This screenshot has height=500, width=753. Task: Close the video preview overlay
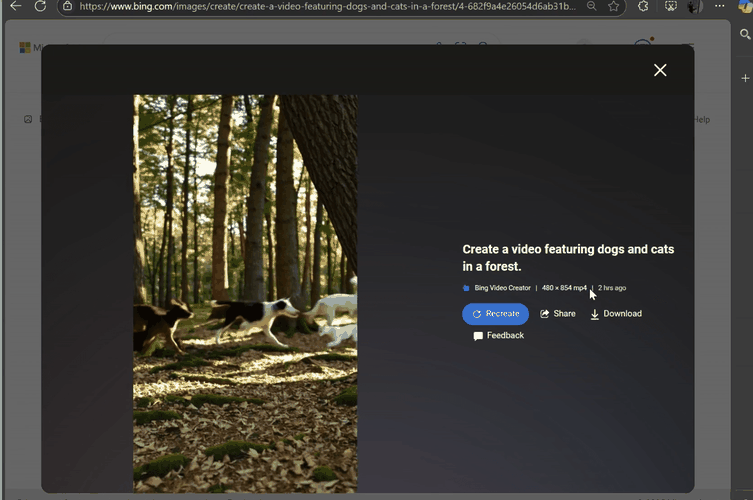click(x=660, y=70)
